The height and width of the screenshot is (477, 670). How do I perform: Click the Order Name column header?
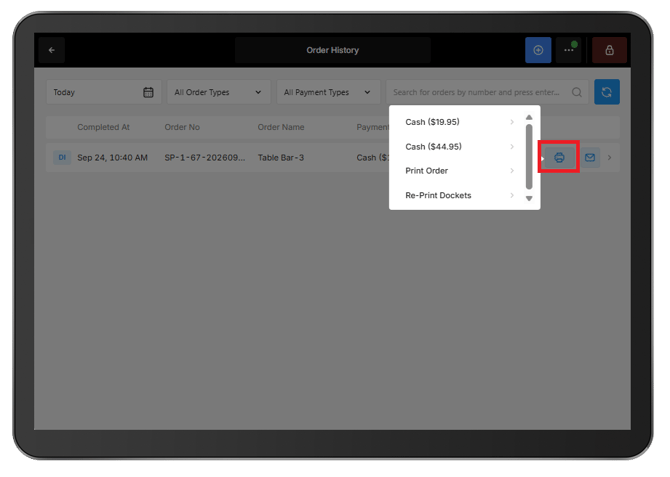coord(281,127)
